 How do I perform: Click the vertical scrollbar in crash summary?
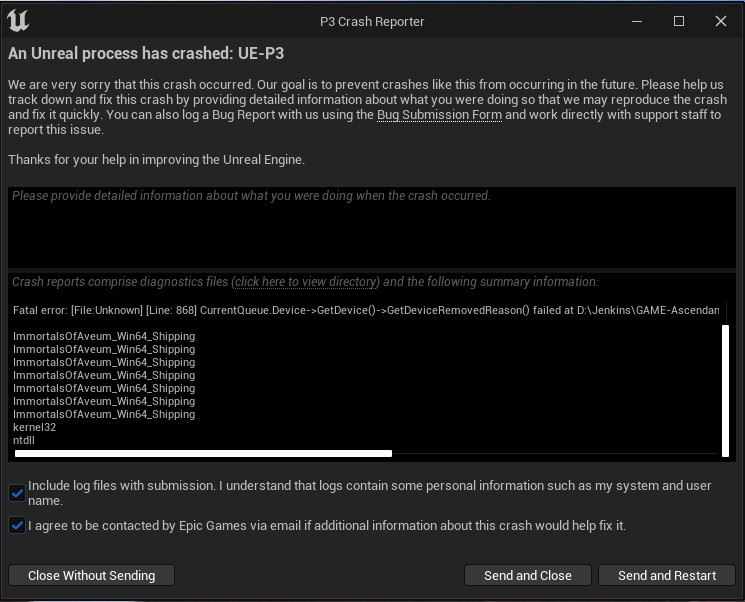tap(726, 388)
